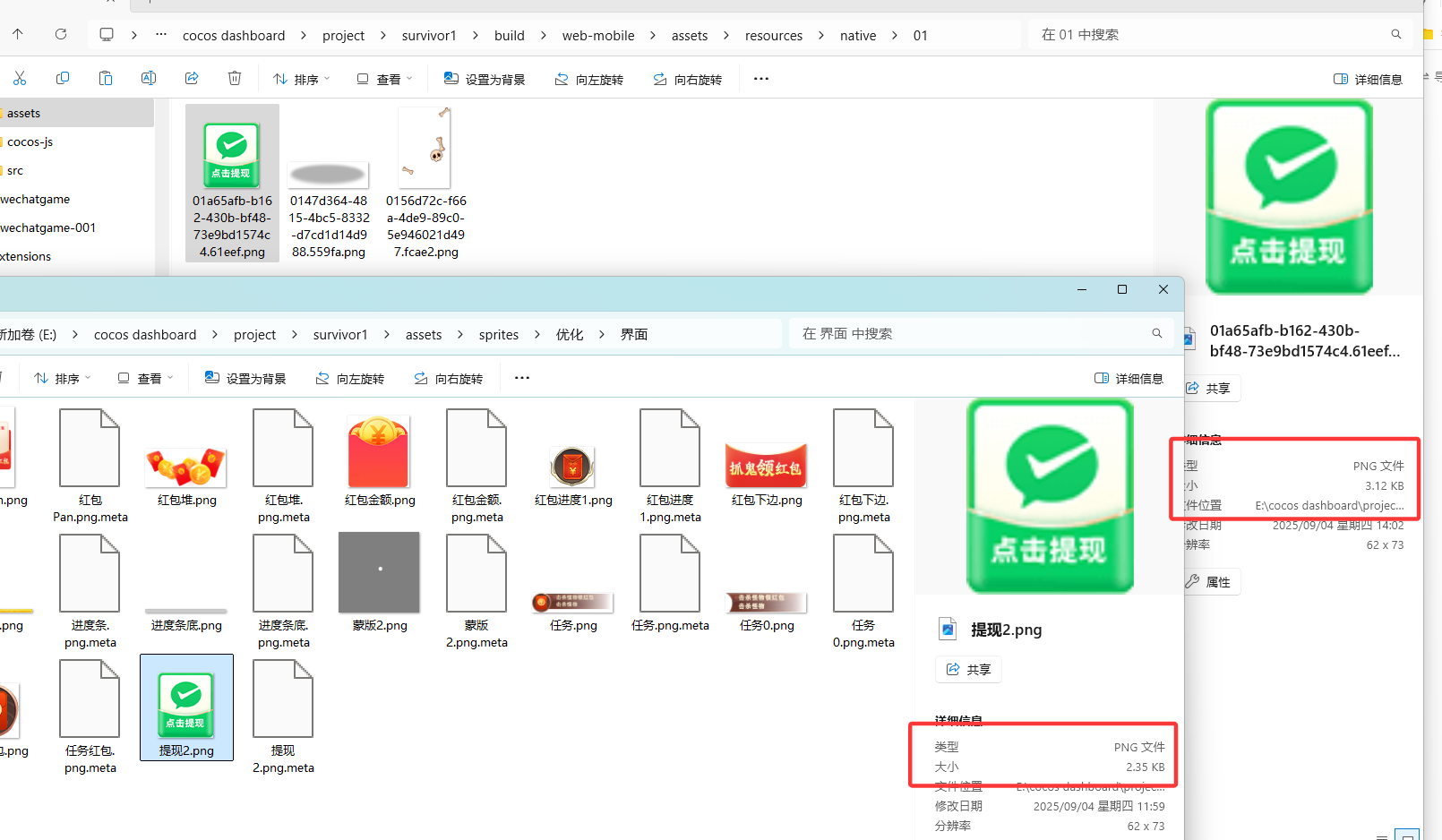Select the 红包Pan.png.meta file

[x=90, y=466]
